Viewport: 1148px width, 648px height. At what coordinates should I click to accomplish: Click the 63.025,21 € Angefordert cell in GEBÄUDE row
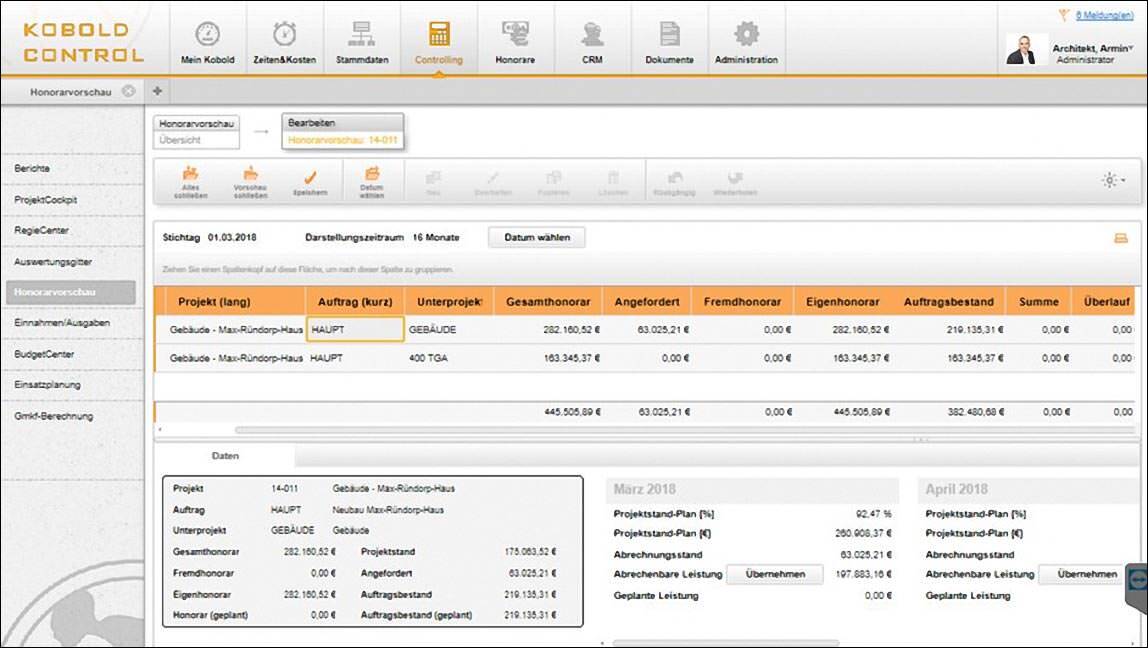[646, 329]
